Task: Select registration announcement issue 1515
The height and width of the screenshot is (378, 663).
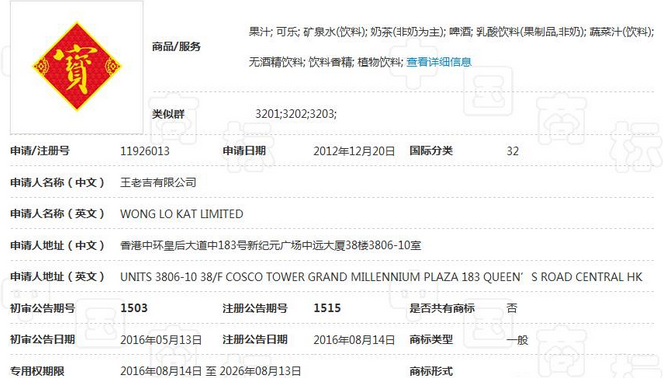Action: pyautogui.click(x=327, y=308)
